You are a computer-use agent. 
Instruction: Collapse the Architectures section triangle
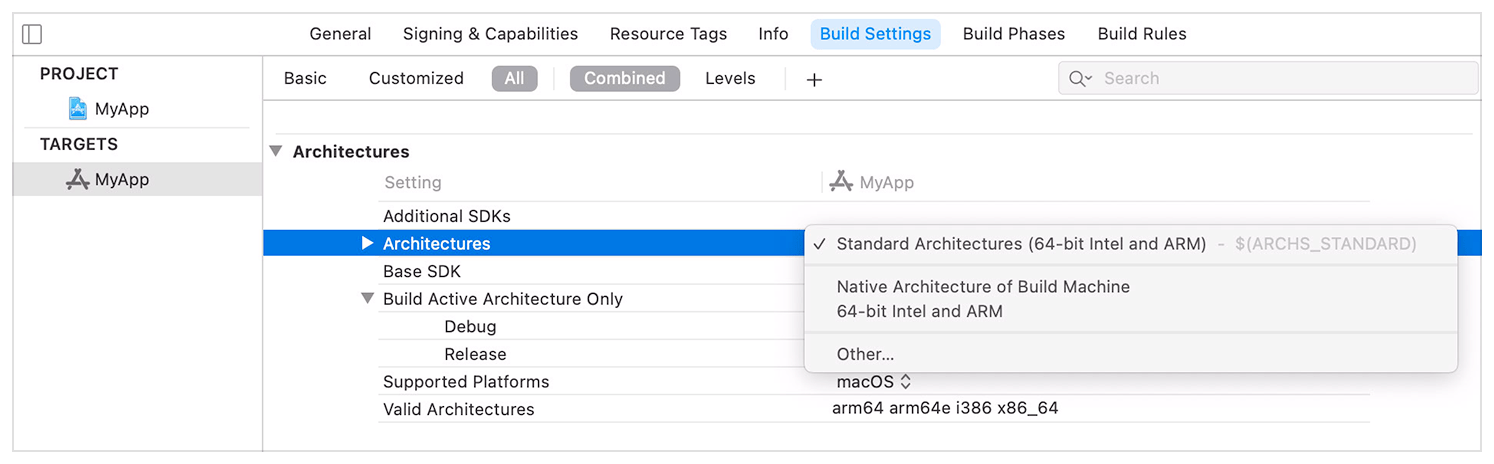point(276,152)
